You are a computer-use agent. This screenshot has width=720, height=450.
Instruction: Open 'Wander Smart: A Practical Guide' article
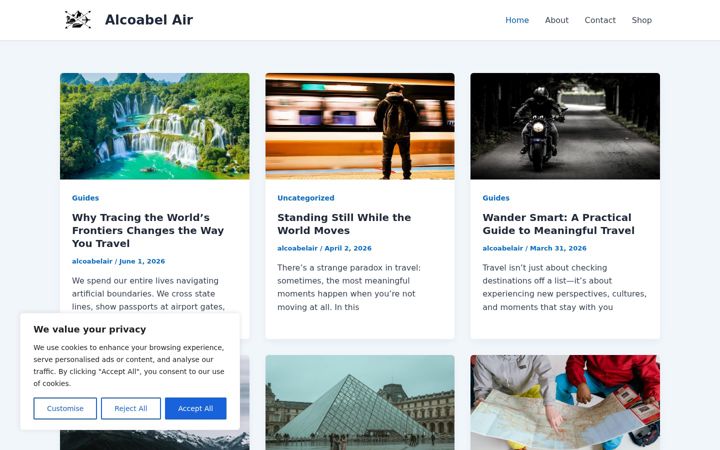tap(558, 224)
